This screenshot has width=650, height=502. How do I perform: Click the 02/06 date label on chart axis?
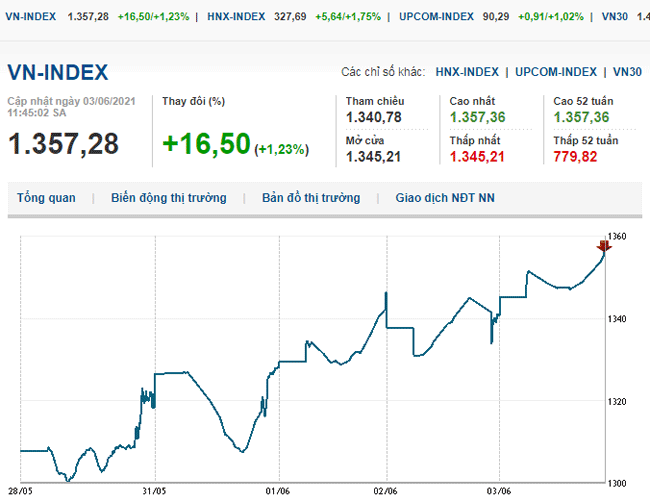tap(385, 491)
